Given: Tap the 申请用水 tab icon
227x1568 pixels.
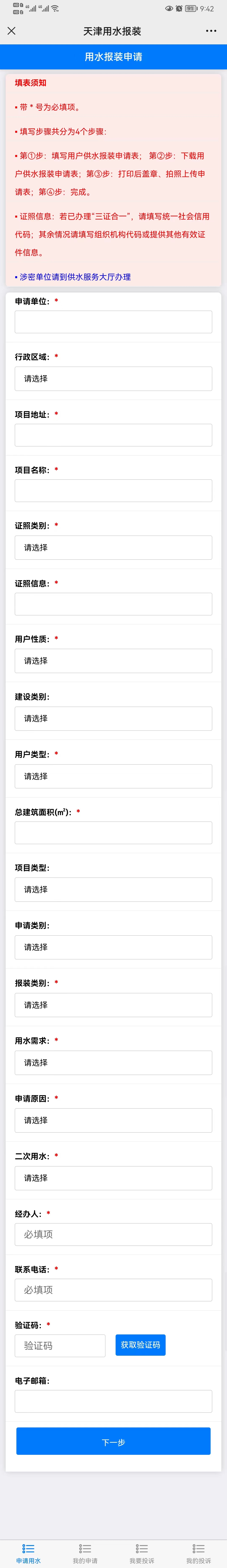Looking at the screenshot, I should click(28, 1548).
